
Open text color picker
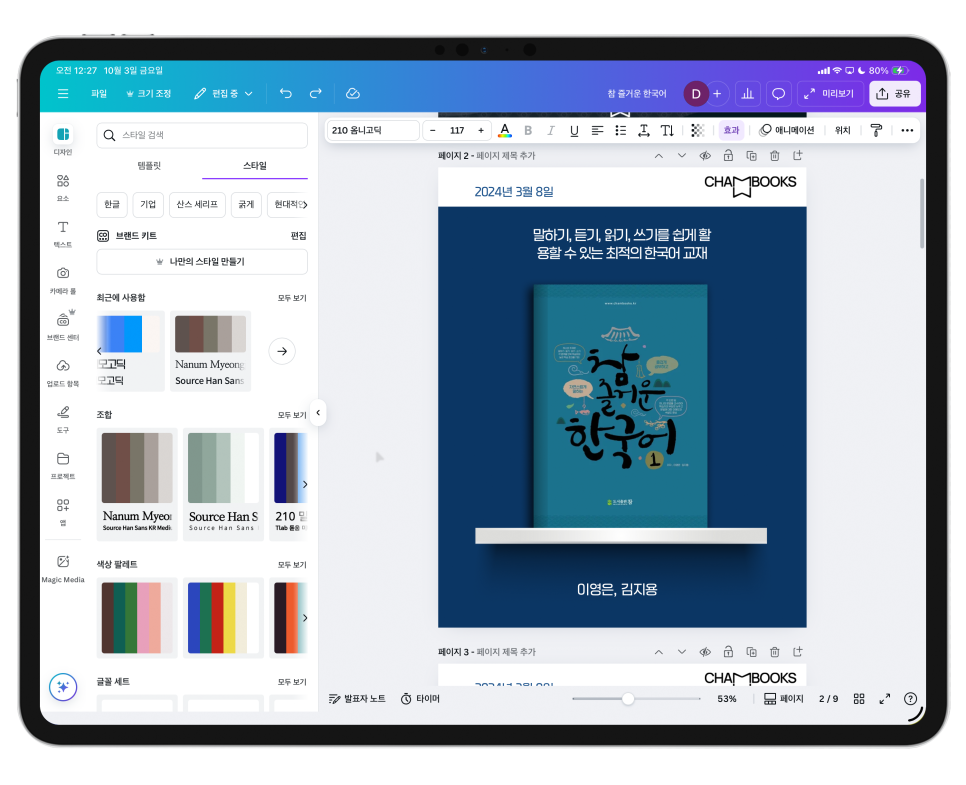[505, 131]
